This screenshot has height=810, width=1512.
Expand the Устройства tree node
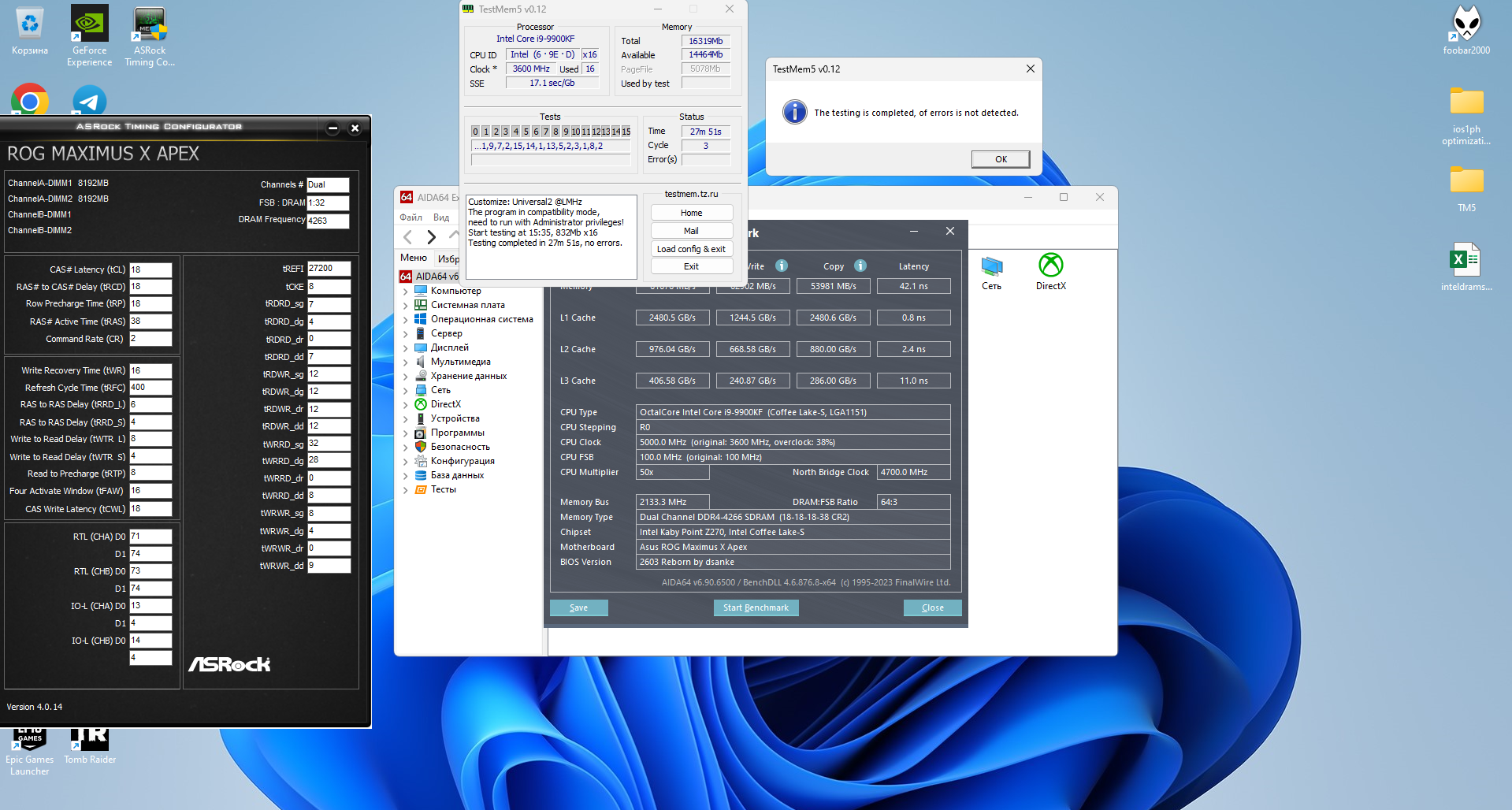[406, 418]
